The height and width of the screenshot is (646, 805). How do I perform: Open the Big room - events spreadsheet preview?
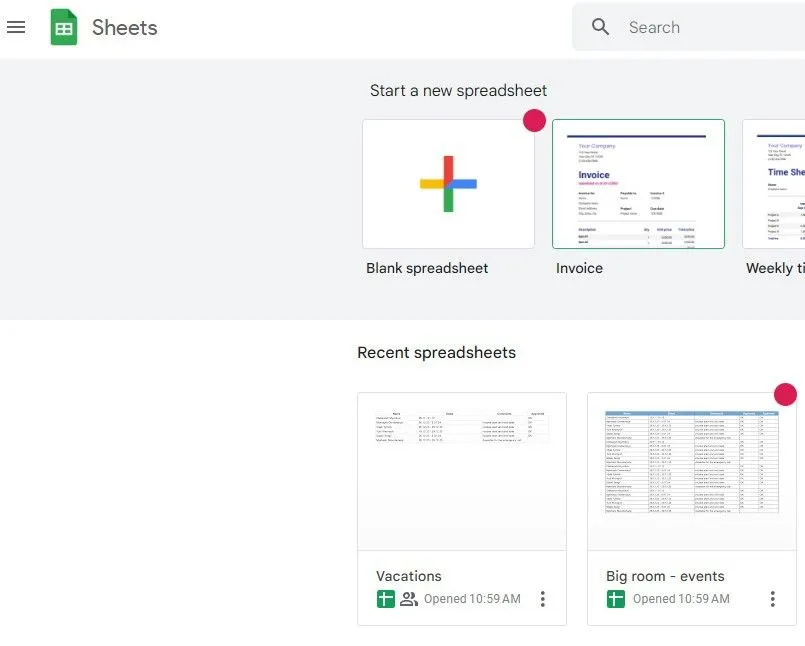(691, 470)
